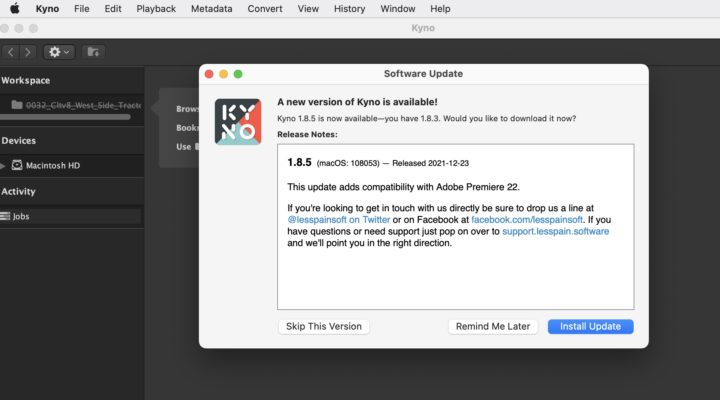Click Adobe Premiere 22 compatibility text
720x400 pixels.
pyautogui.click(x=404, y=187)
